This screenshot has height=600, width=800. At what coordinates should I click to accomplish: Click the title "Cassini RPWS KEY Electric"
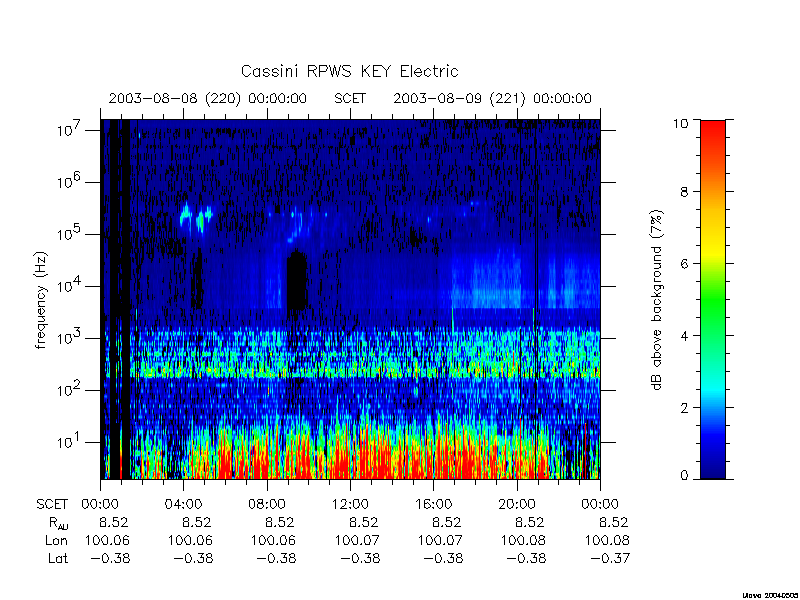(349, 71)
